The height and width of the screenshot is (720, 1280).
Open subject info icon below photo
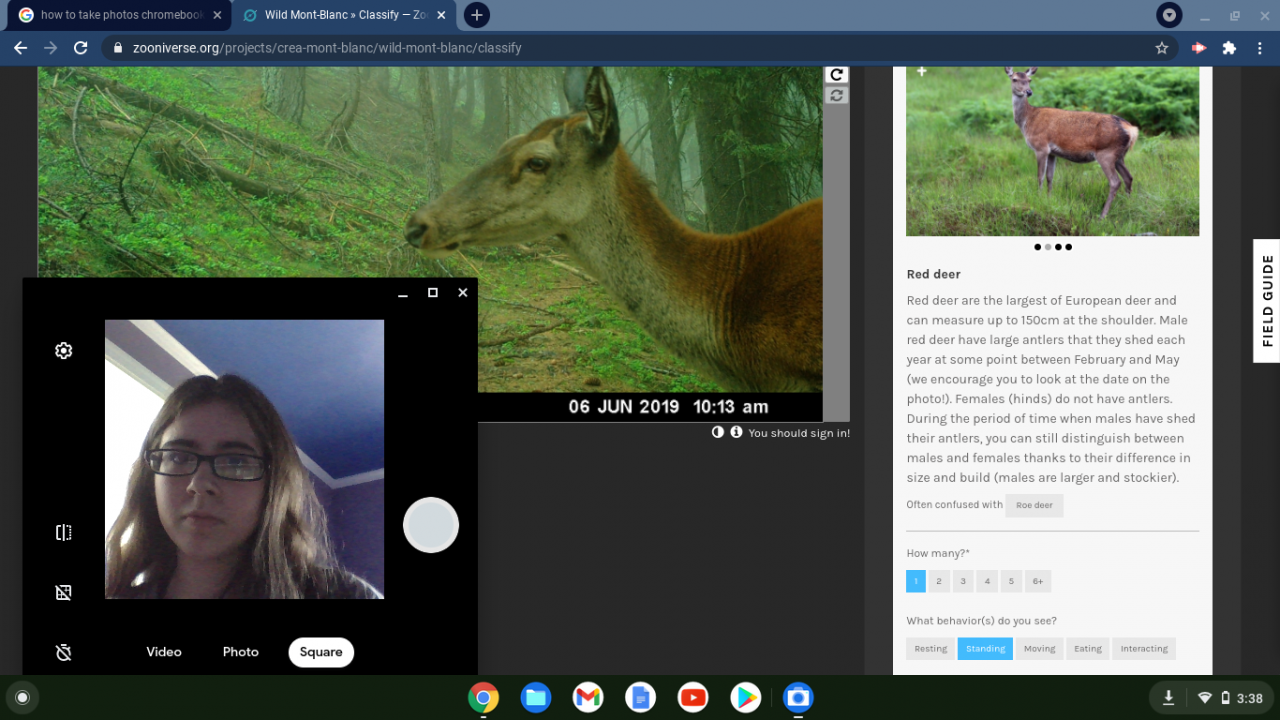736,433
